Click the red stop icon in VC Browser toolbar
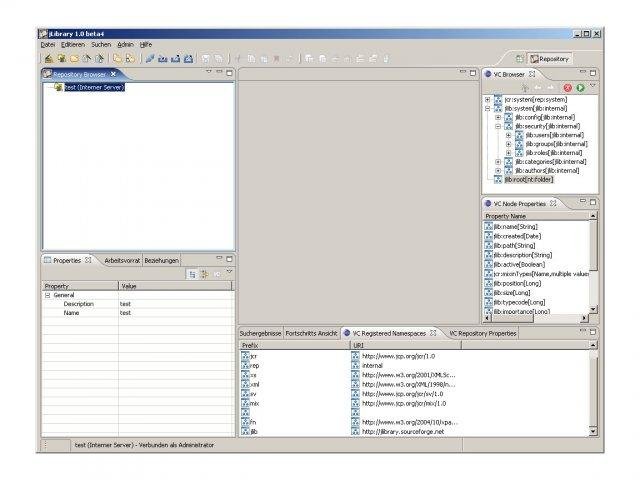The width and height of the screenshot is (640, 480). [568, 87]
